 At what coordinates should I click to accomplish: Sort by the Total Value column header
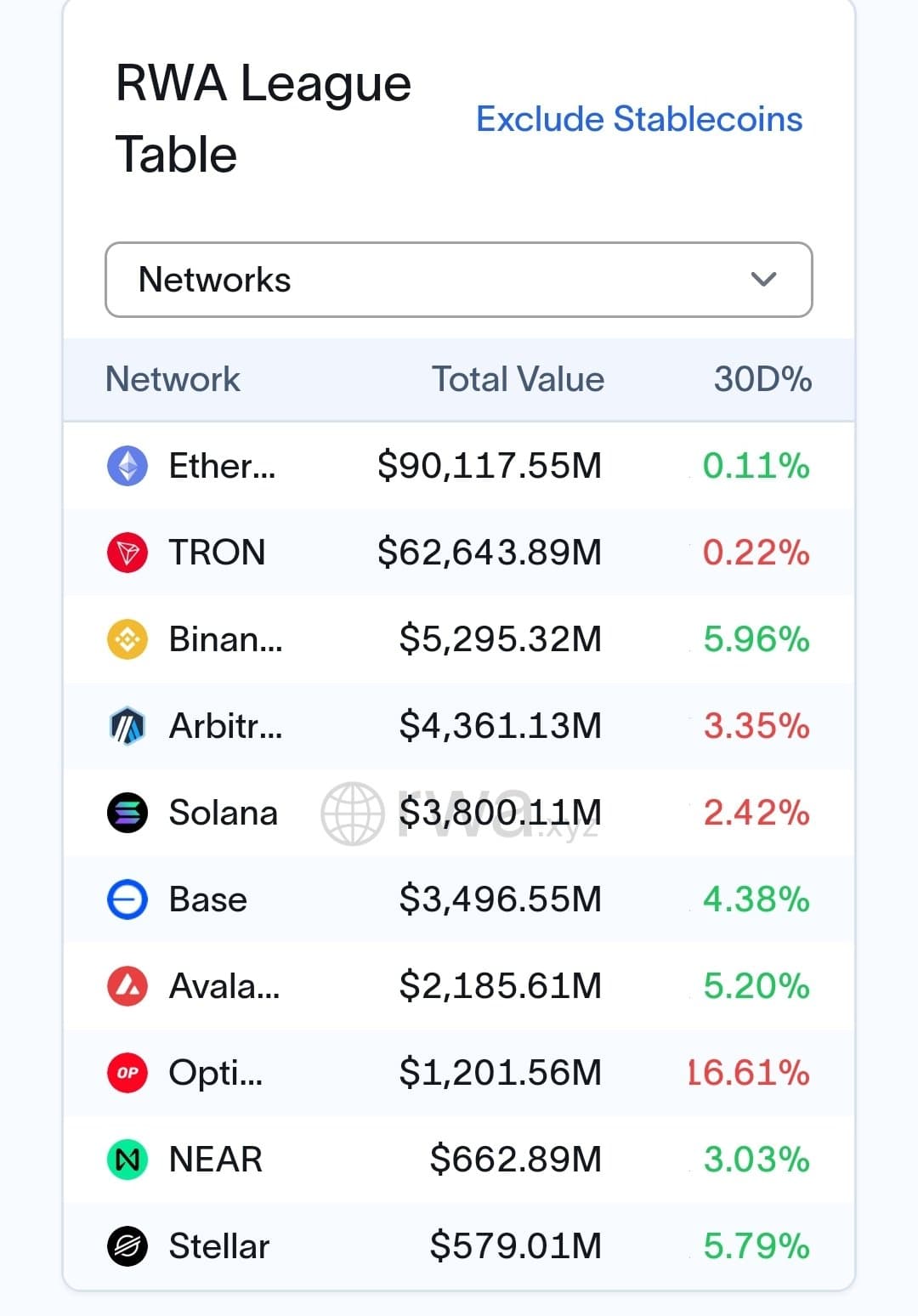coord(518,379)
